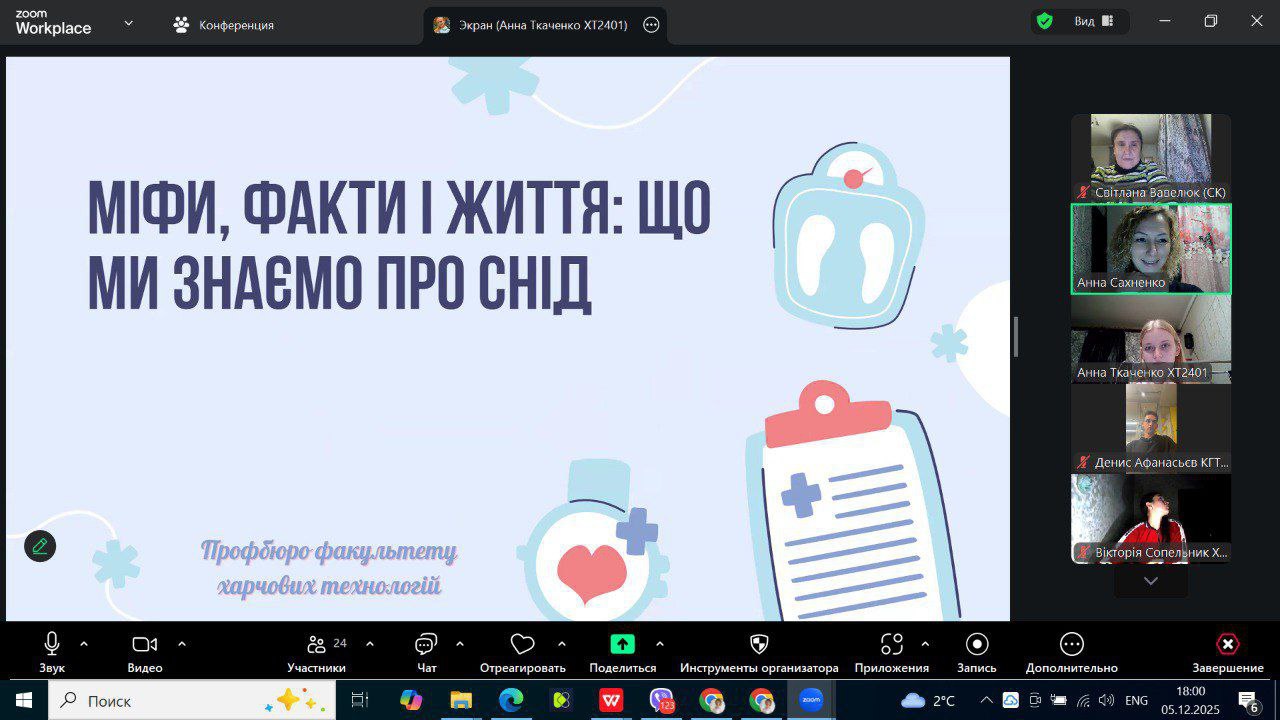Toggle the video camera on or off
1280x720 pixels.
click(145, 644)
